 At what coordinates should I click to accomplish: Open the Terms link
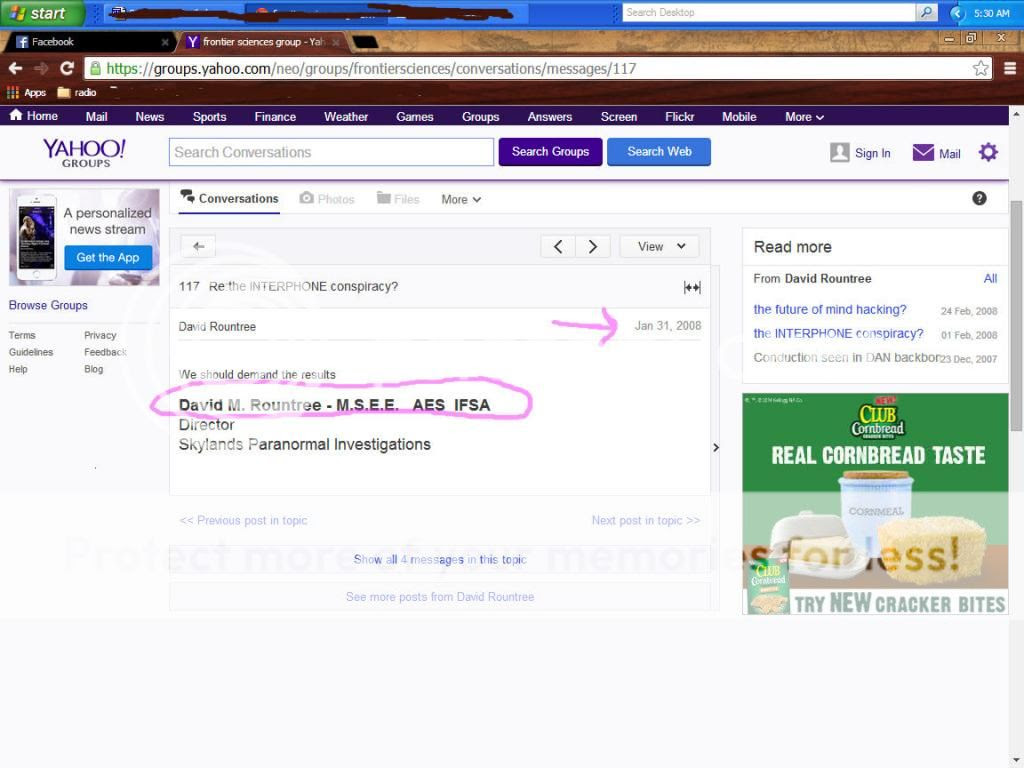[x=22, y=335]
